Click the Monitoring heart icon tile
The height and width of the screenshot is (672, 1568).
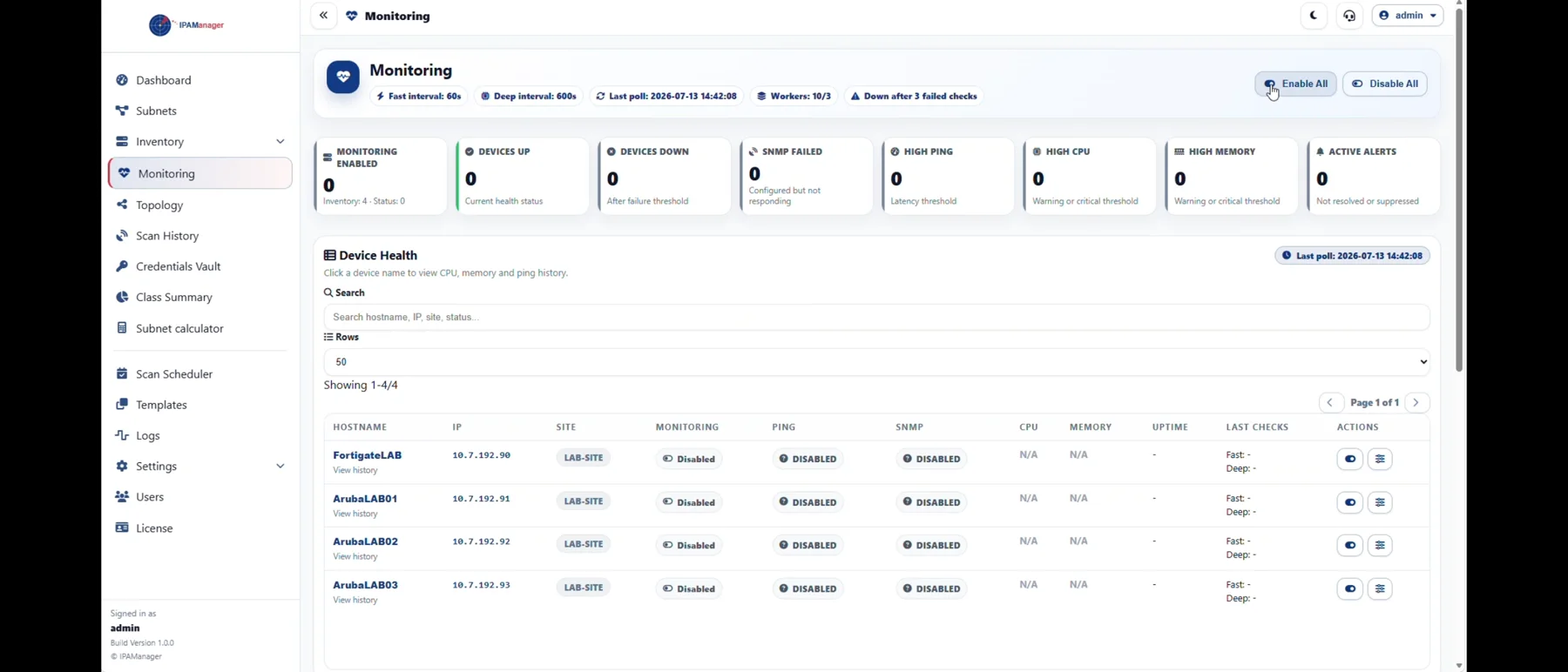pos(343,77)
